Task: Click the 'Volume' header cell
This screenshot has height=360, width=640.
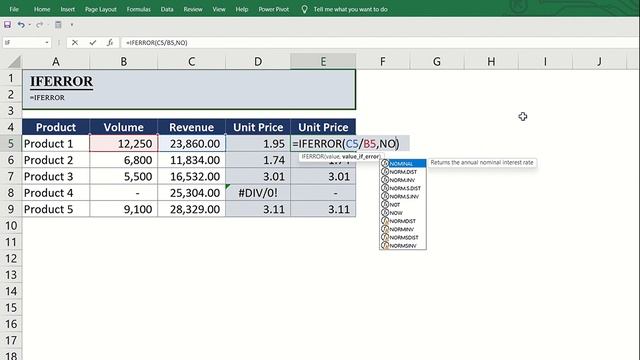Action: pos(123,127)
